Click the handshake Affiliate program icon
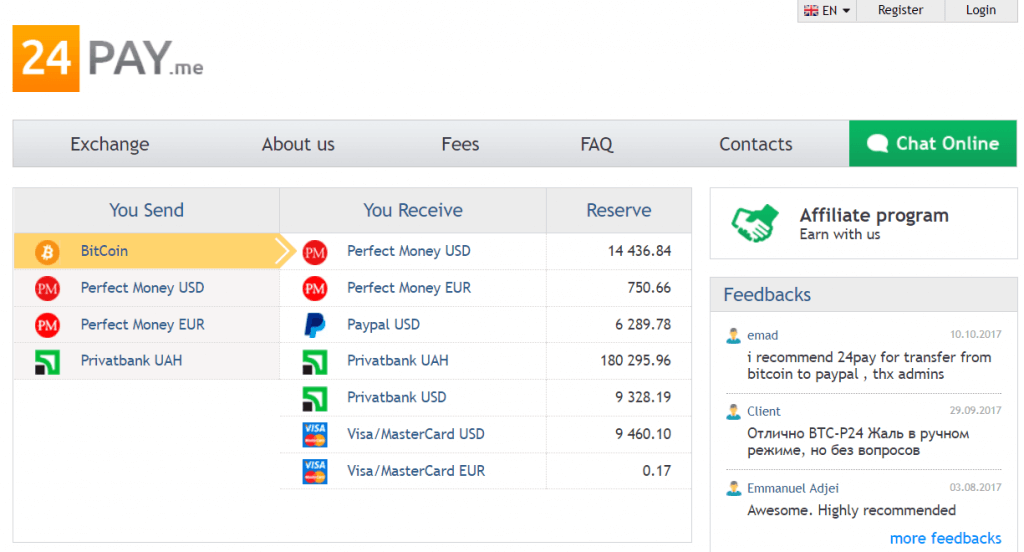Image resolution: width=1024 pixels, height=552 pixels. tap(755, 223)
